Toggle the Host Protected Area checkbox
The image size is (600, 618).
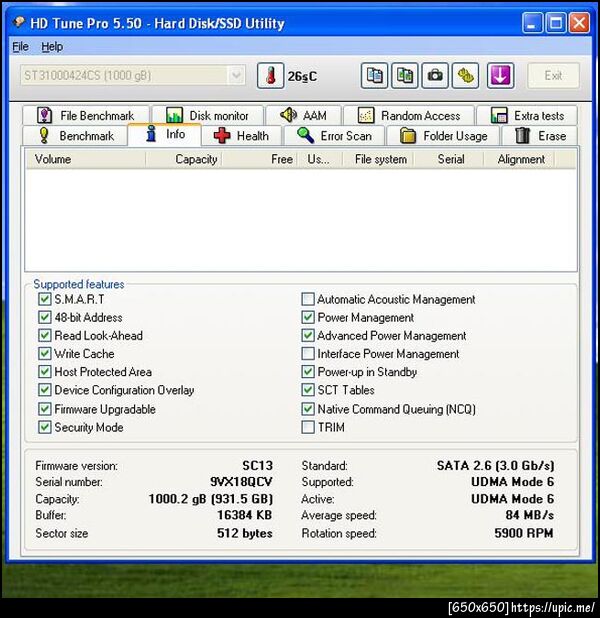tap(45, 372)
